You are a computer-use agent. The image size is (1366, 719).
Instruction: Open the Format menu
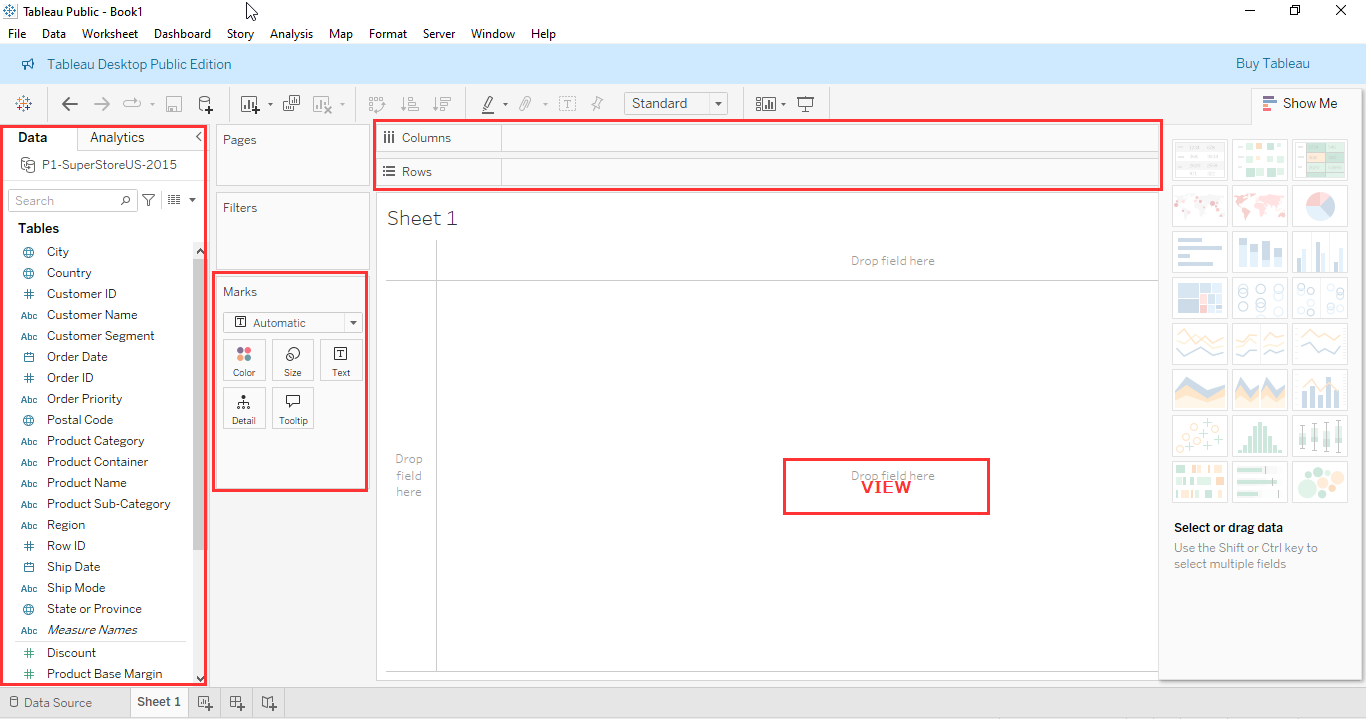388,33
